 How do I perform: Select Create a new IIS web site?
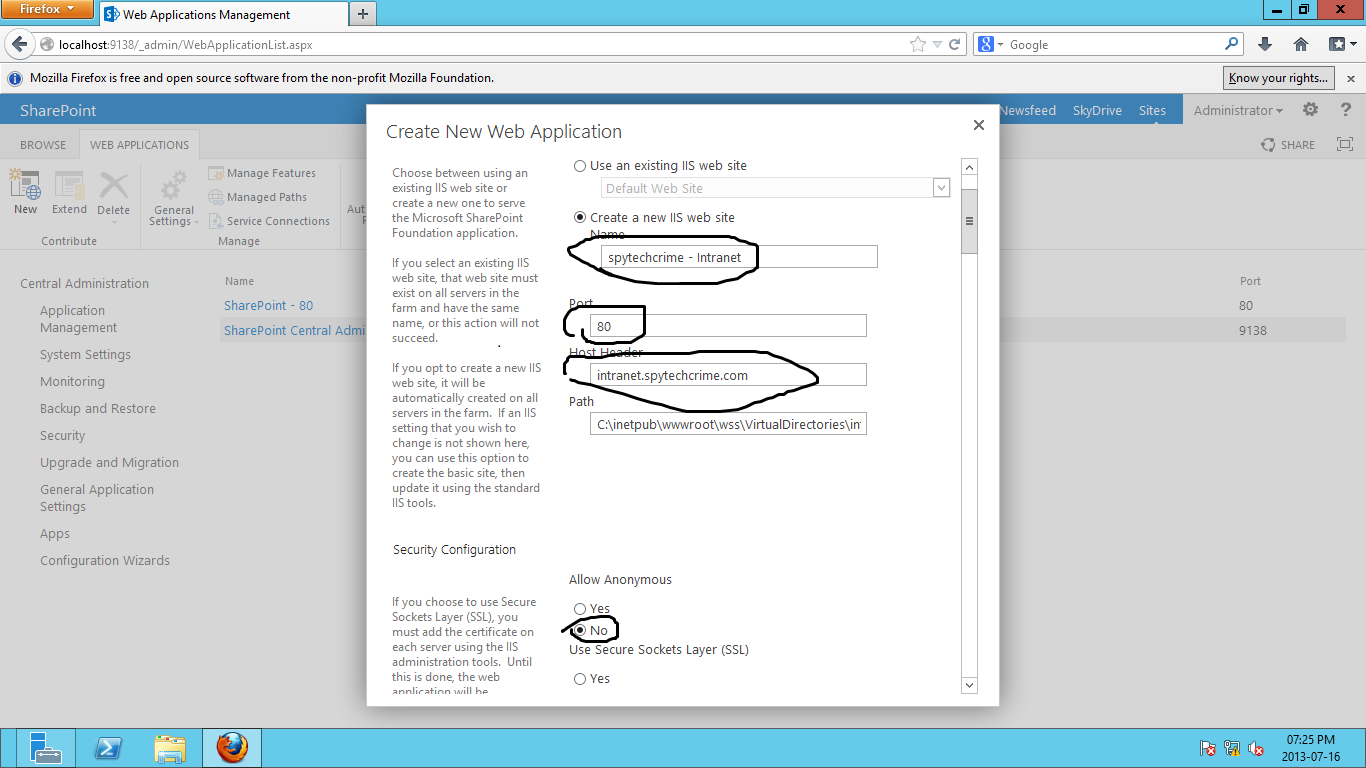(x=580, y=218)
